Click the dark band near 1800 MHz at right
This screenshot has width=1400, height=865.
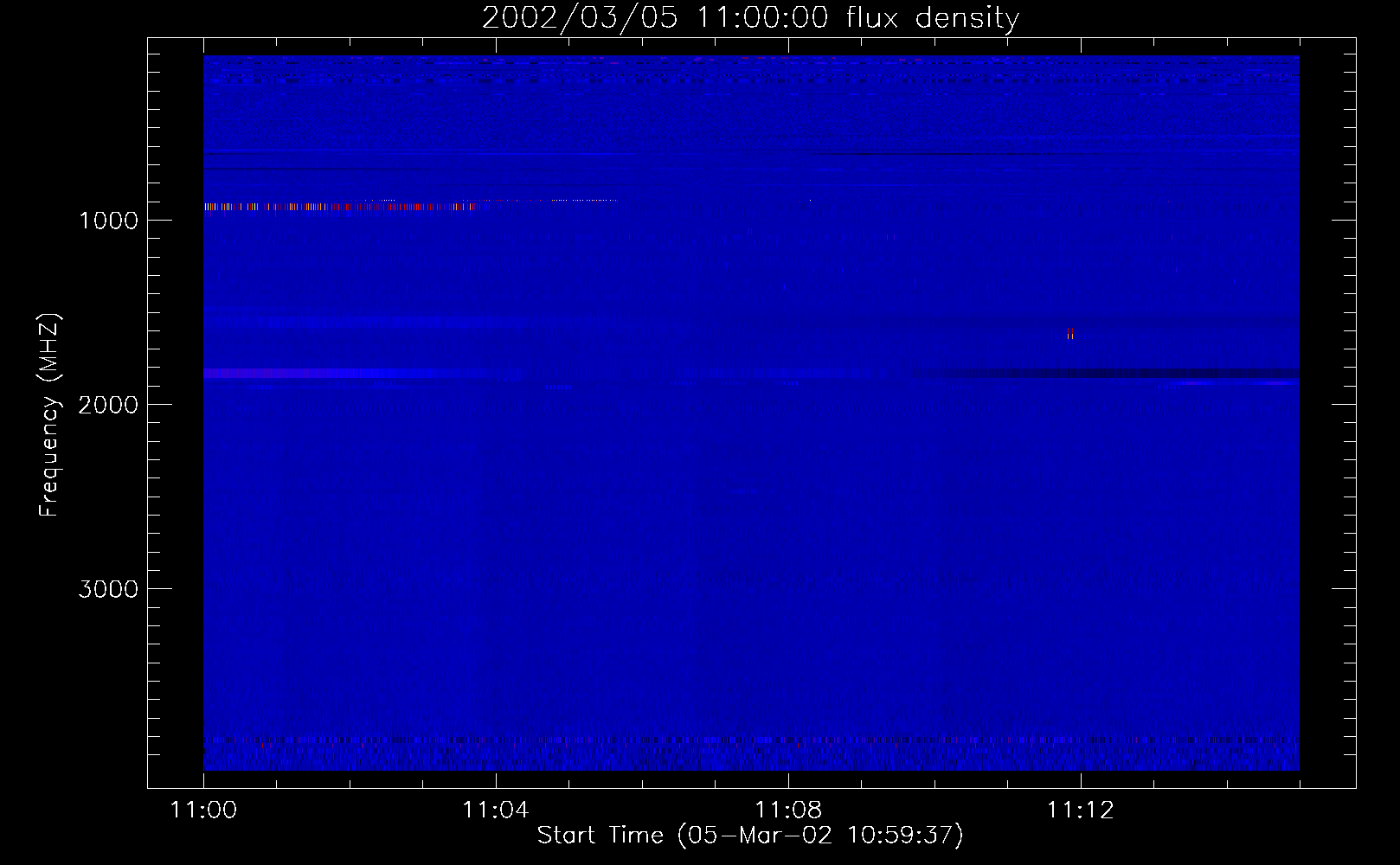(1125, 373)
